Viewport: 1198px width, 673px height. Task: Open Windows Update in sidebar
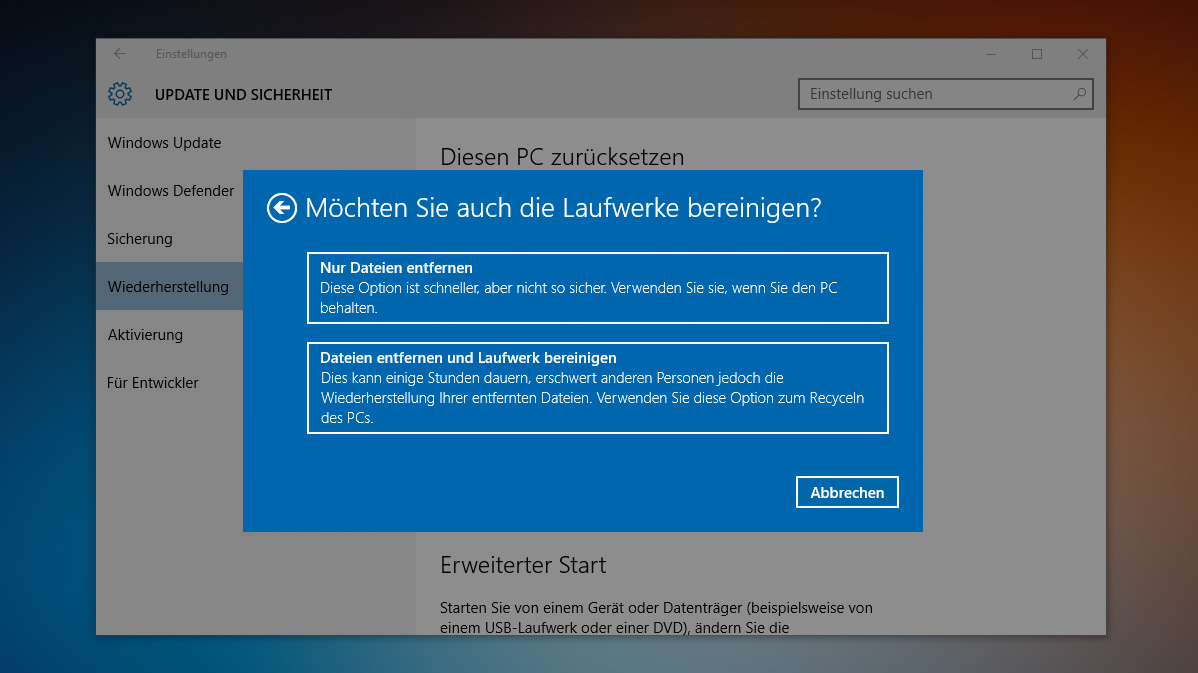point(164,143)
